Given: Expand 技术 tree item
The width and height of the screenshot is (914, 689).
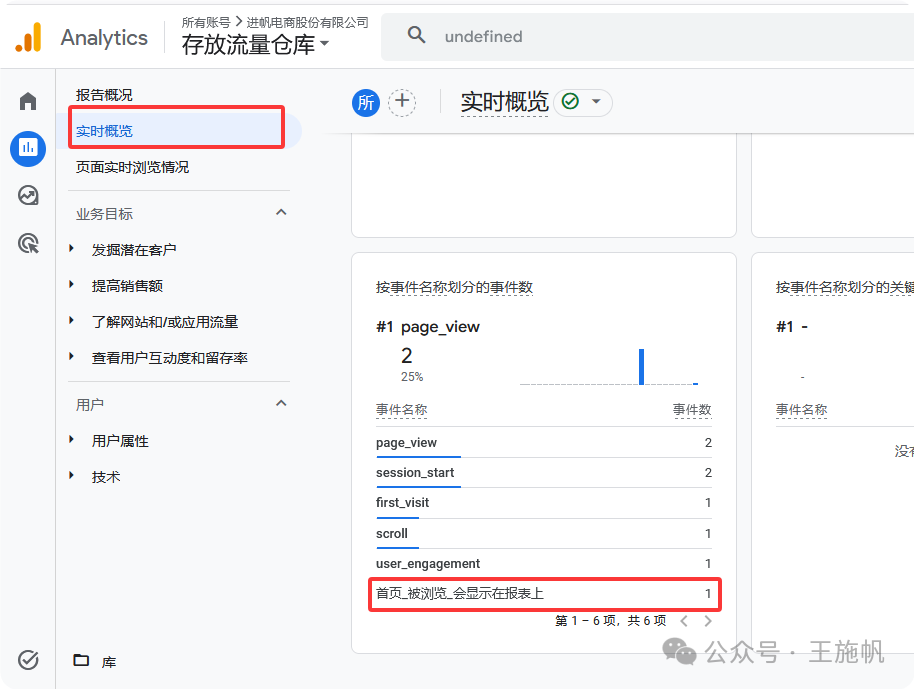Looking at the screenshot, I should (71, 475).
